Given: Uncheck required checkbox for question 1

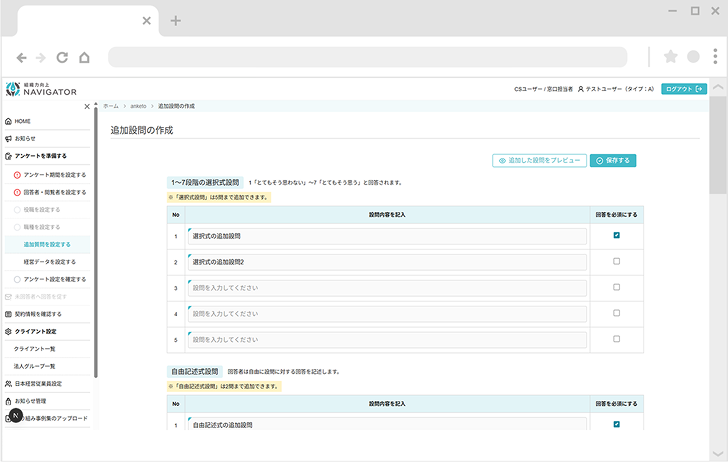Looking at the screenshot, I should tap(616, 235).
